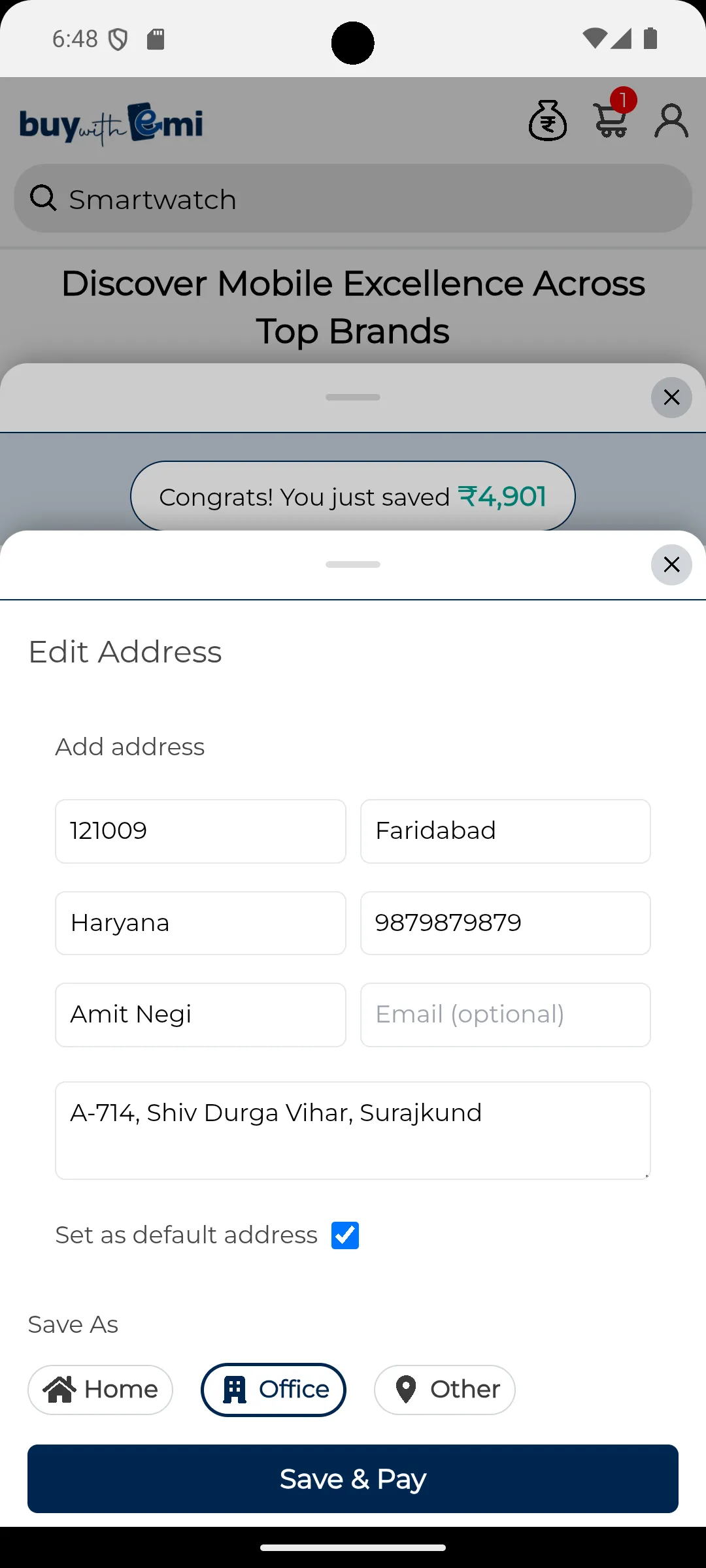Select Office as address type
The image size is (706, 1568).
(x=273, y=1390)
